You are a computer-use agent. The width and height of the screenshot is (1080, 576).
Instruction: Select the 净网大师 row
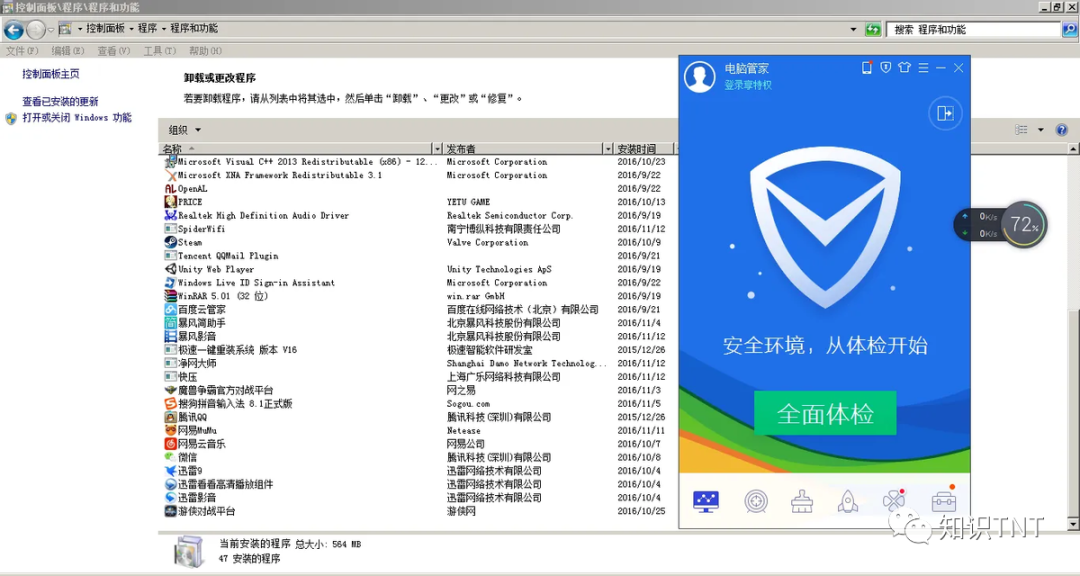419,364
